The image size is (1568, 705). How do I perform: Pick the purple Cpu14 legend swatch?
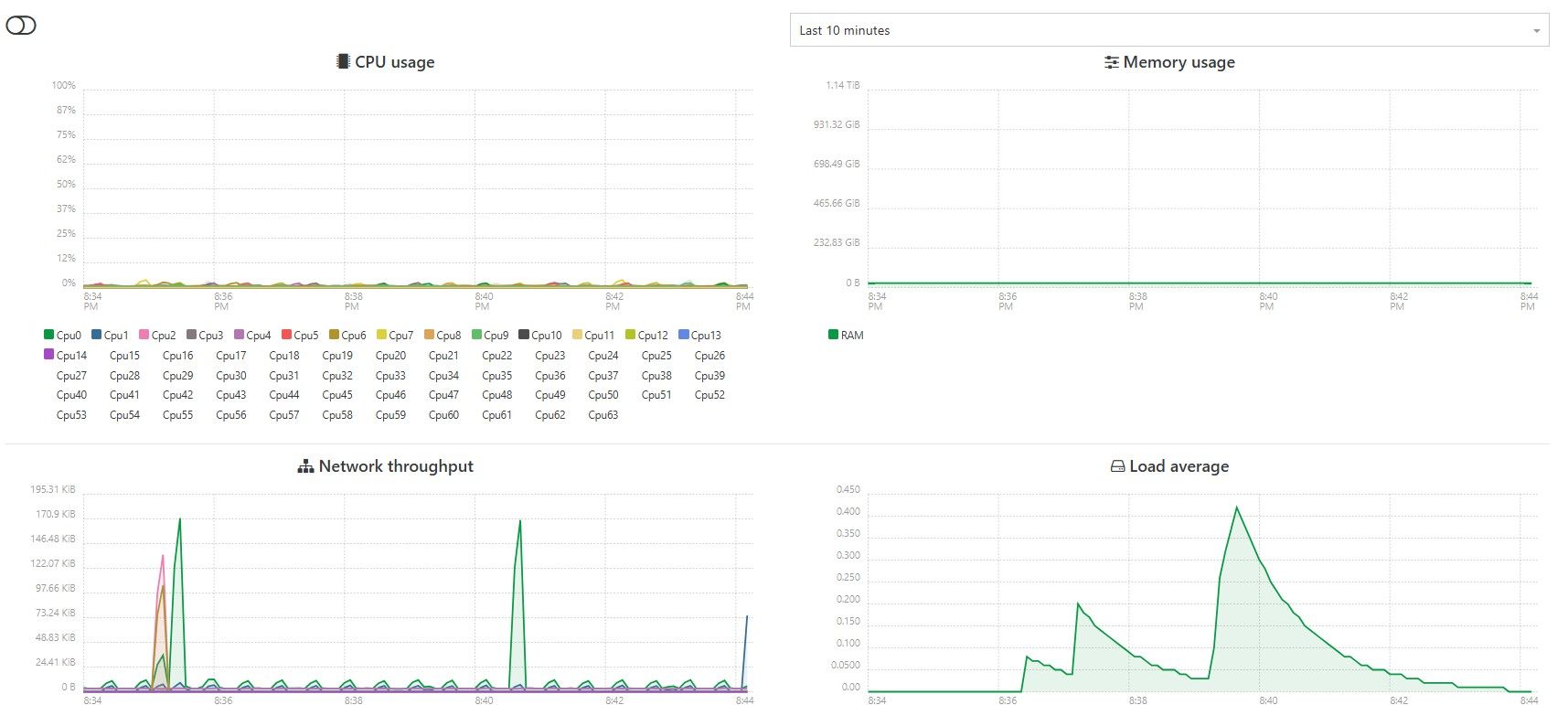point(48,355)
